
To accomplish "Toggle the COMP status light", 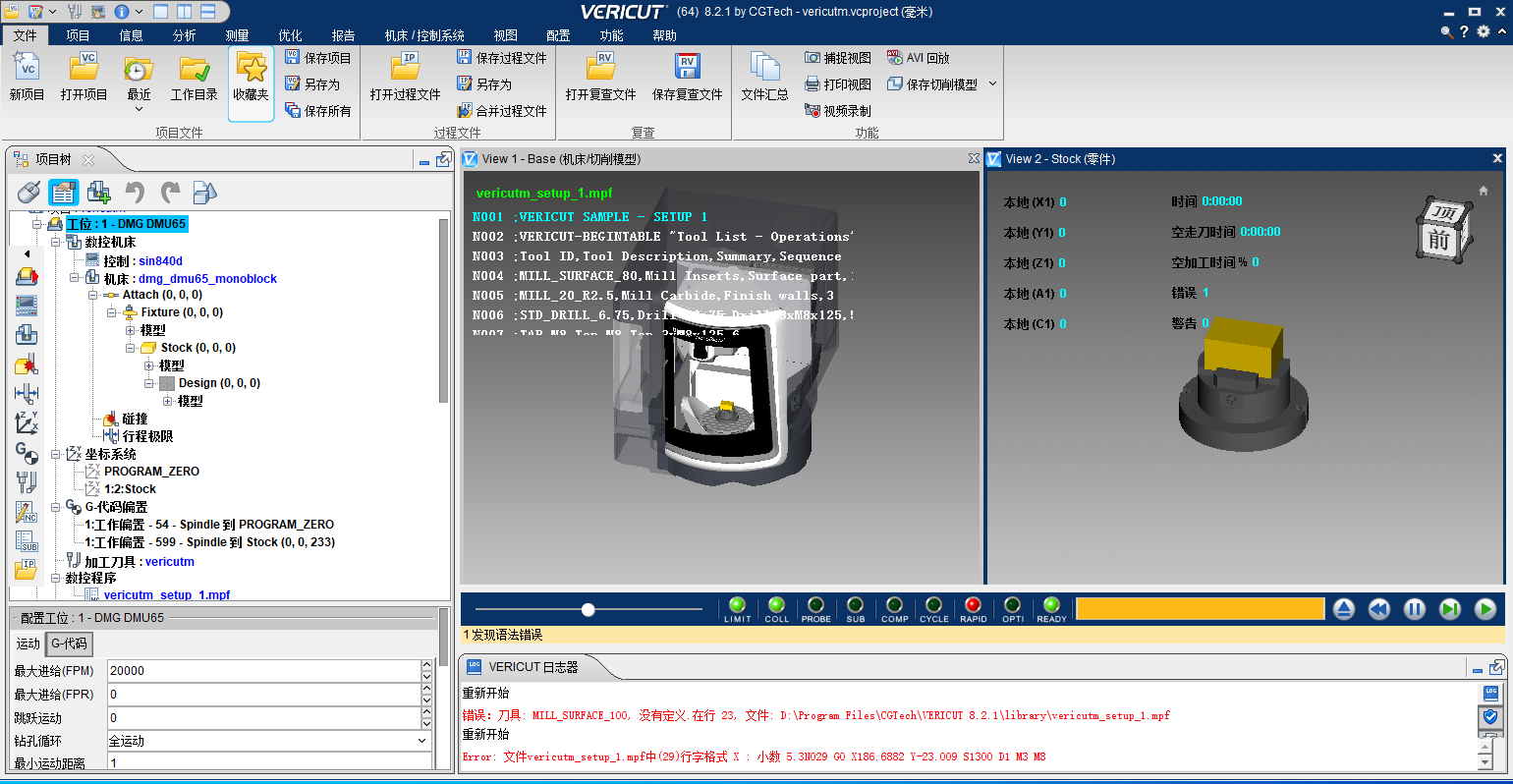I will (x=895, y=605).
